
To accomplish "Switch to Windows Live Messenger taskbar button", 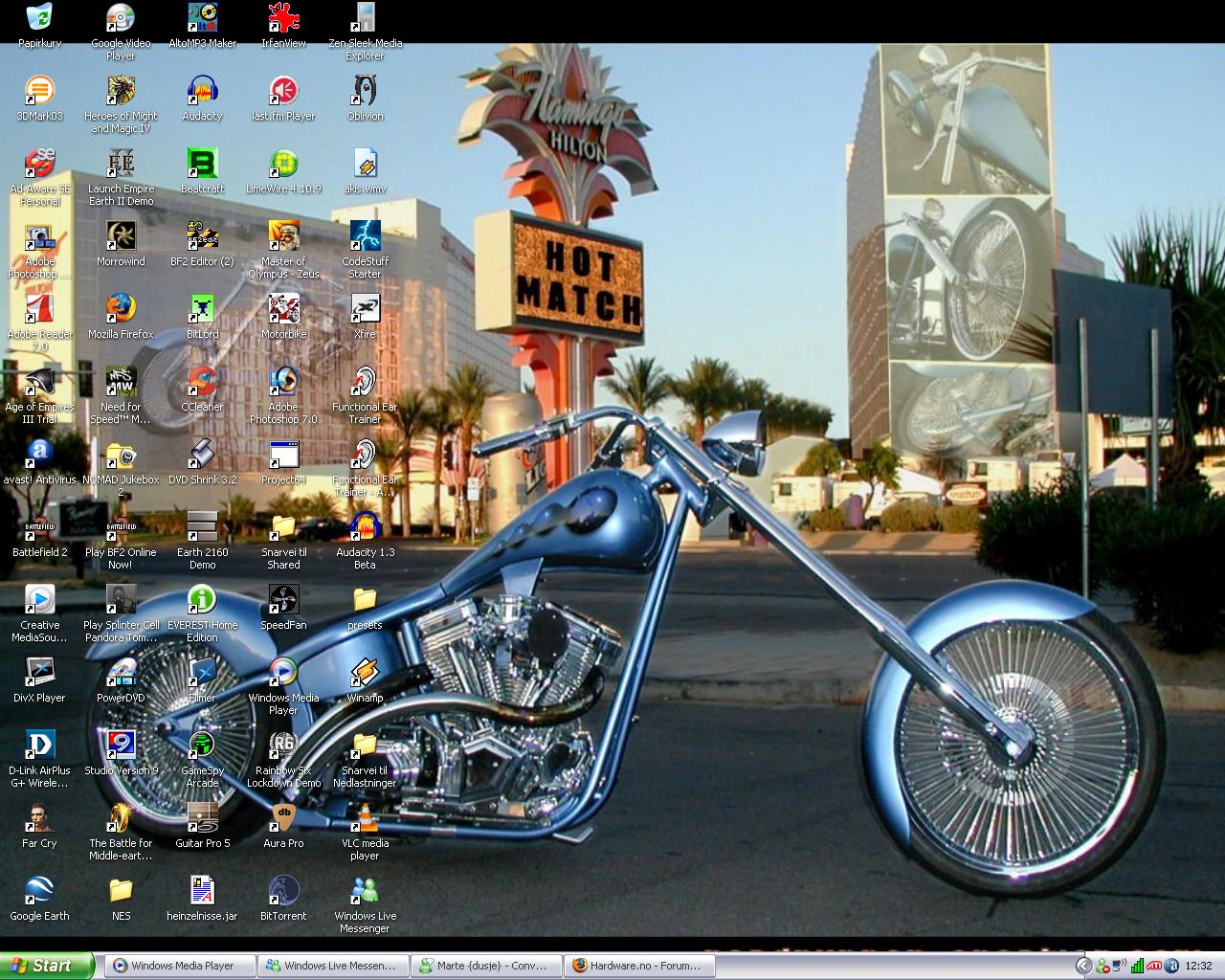I will pyautogui.click(x=333, y=966).
